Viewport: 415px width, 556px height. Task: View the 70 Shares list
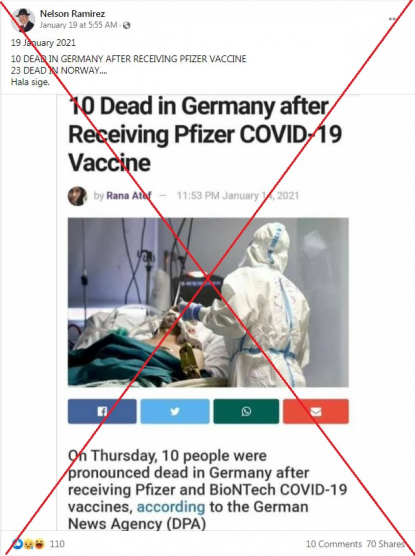pyautogui.click(x=386, y=544)
